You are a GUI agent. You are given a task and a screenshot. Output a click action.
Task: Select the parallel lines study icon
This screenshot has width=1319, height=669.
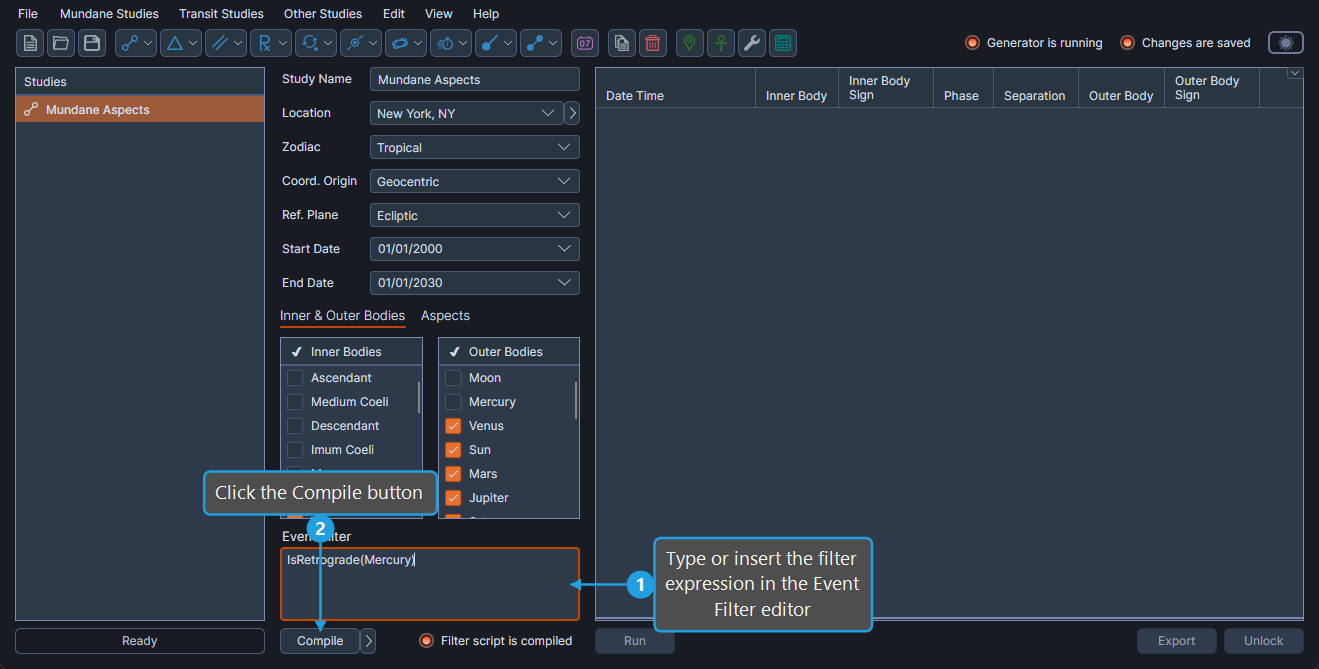pos(219,43)
